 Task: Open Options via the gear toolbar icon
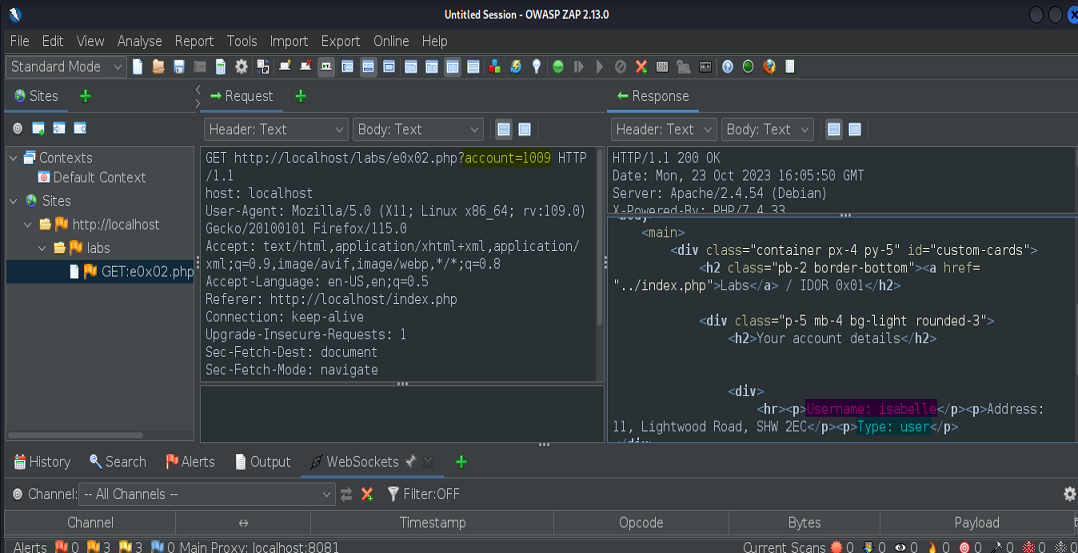241,67
